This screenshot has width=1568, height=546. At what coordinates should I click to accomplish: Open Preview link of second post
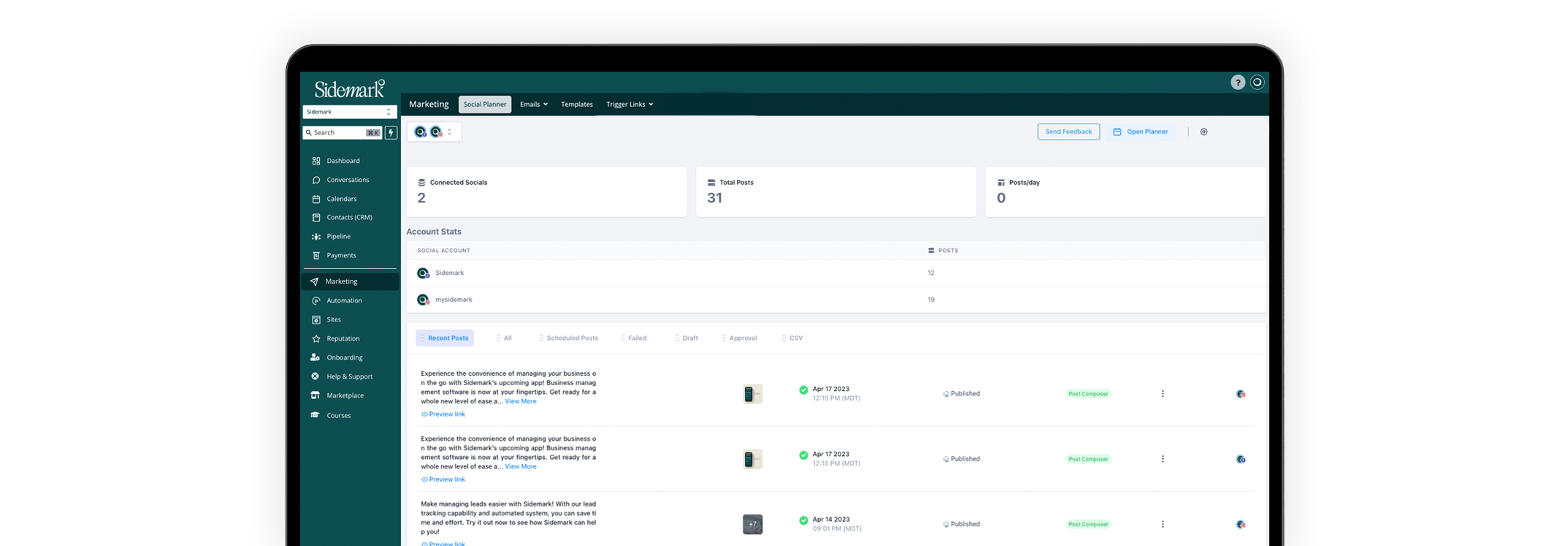pos(443,479)
